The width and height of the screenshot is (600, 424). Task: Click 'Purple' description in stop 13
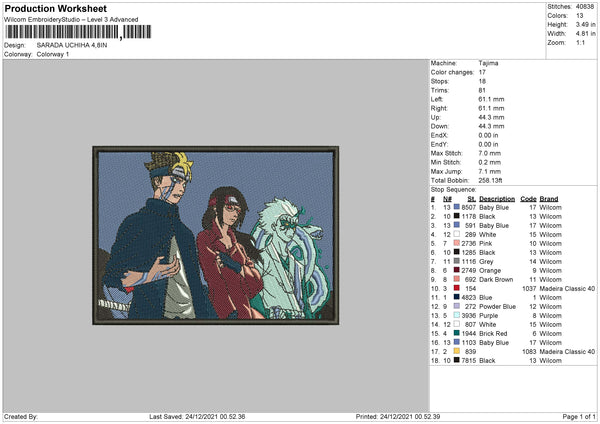[488, 316]
